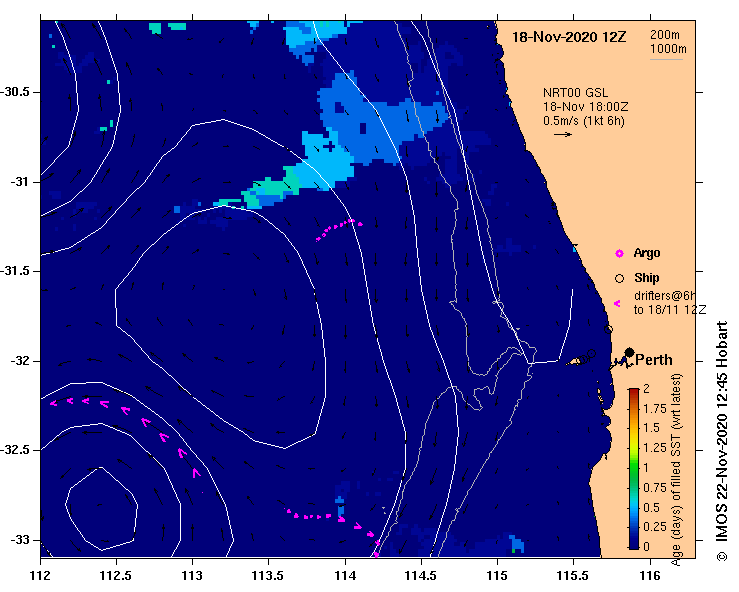Click the magenta drifter legend arrowhead
739x592 pixels.
tap(617, 304)
